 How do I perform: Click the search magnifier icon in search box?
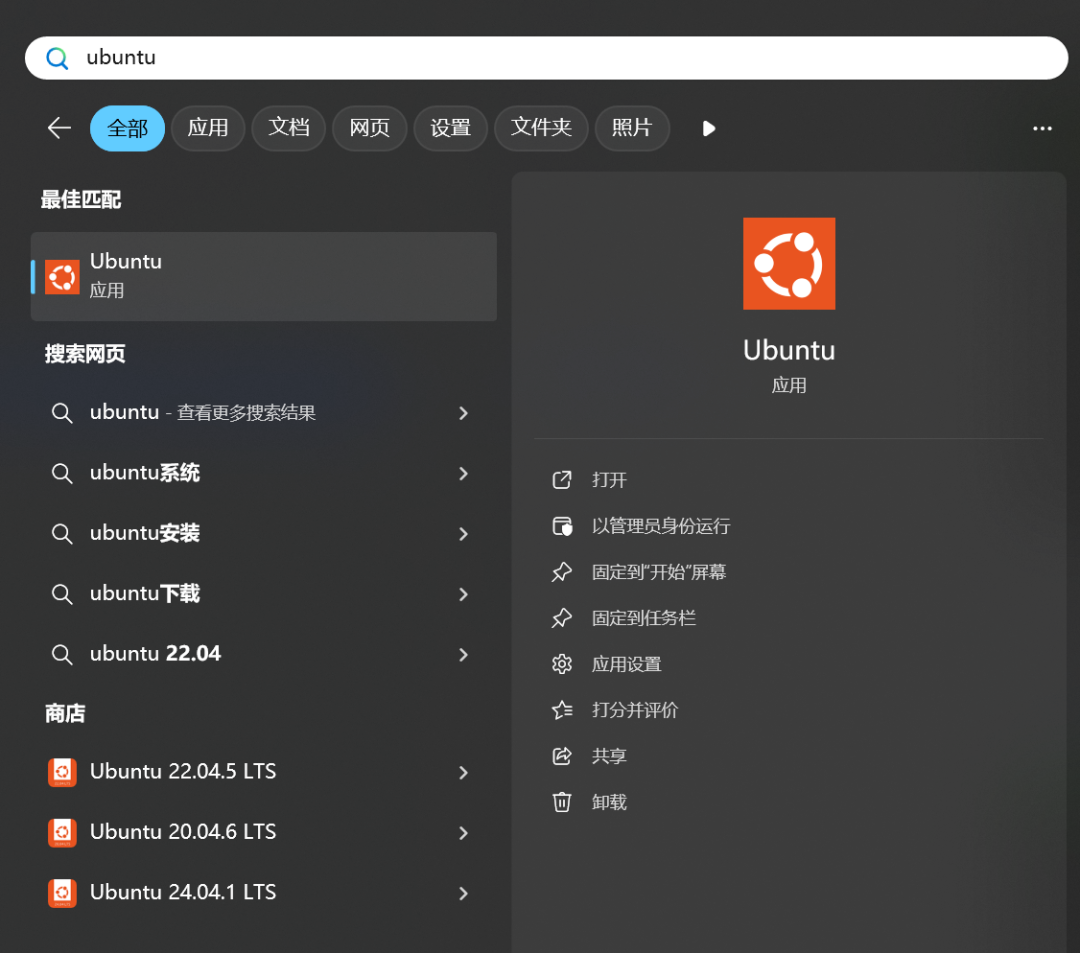click(x=57, y=58)
